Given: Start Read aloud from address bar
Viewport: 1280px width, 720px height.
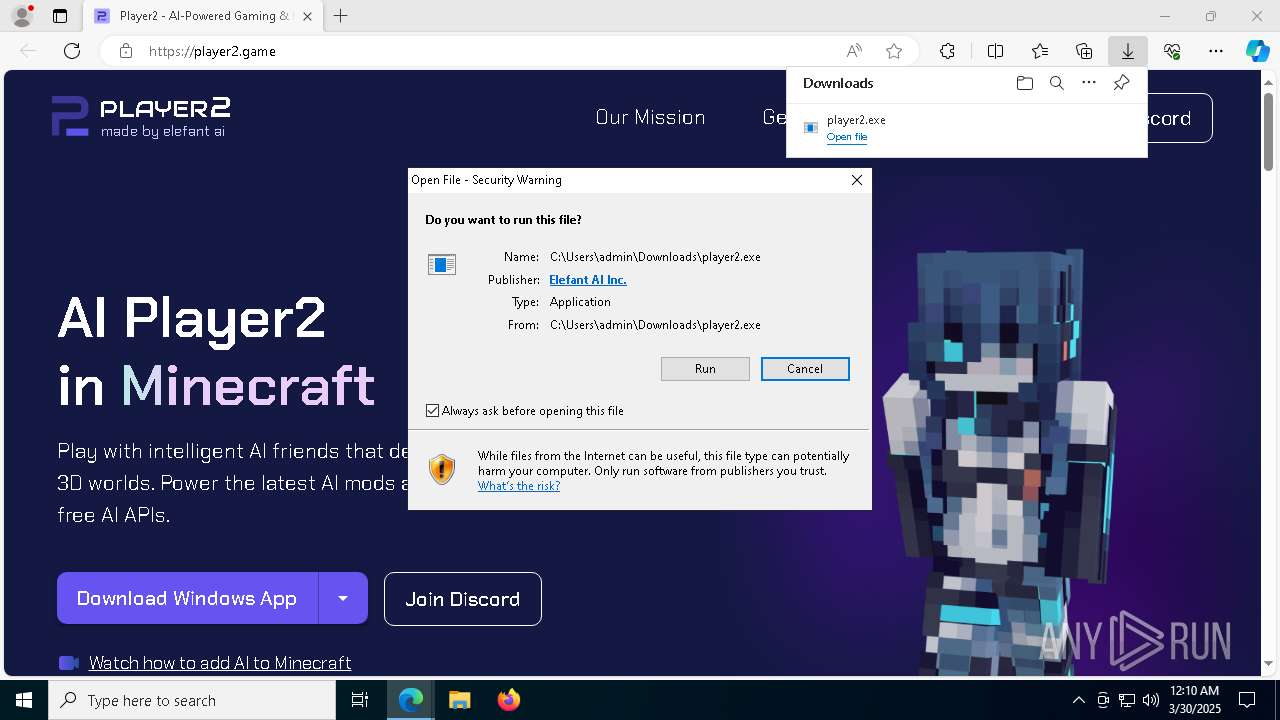Looking at the screenshot, I should [x=854, y=51].
